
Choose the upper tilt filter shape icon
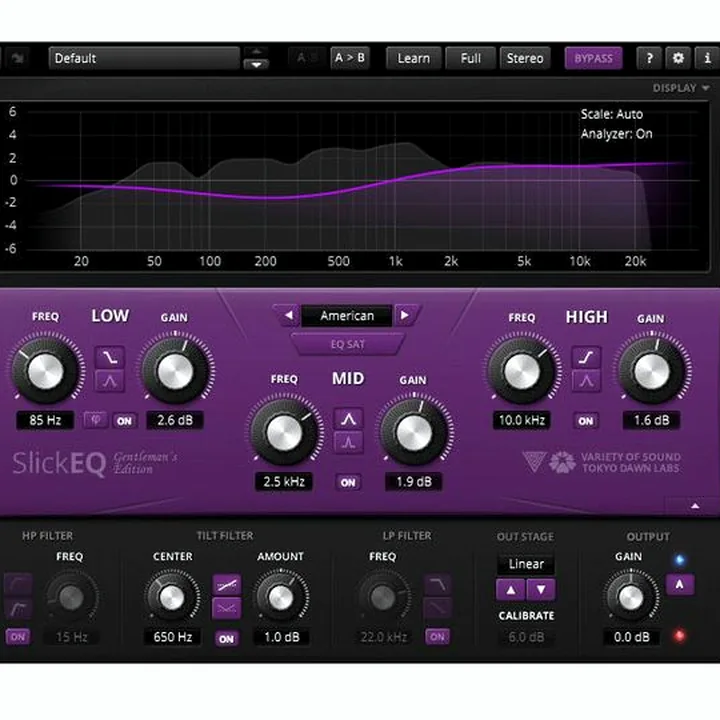227,585
